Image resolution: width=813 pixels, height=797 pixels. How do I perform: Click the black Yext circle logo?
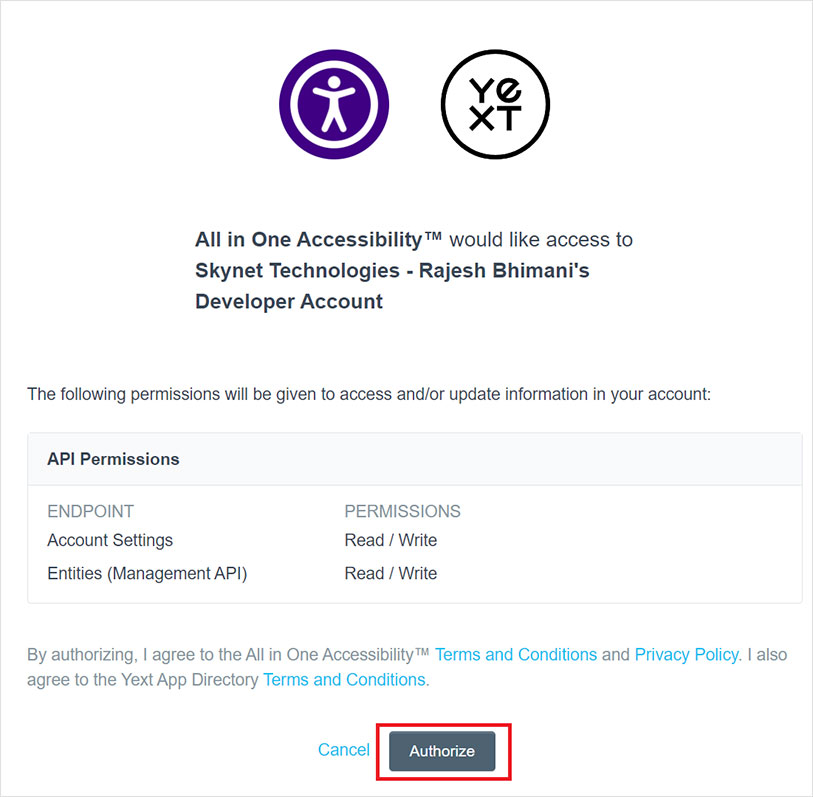click(495, 104)
